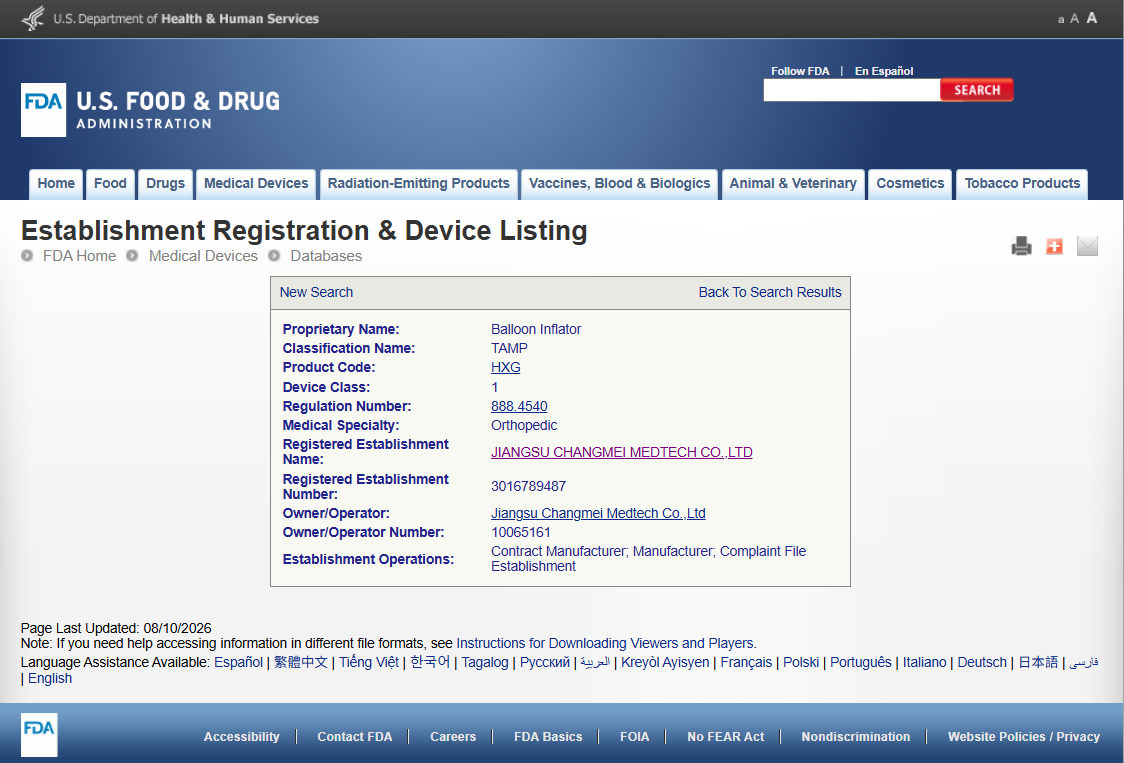Open Jiangsu Changmei Medtech owner/operator link
The image size is (1124, 763).
pos(598,513)
